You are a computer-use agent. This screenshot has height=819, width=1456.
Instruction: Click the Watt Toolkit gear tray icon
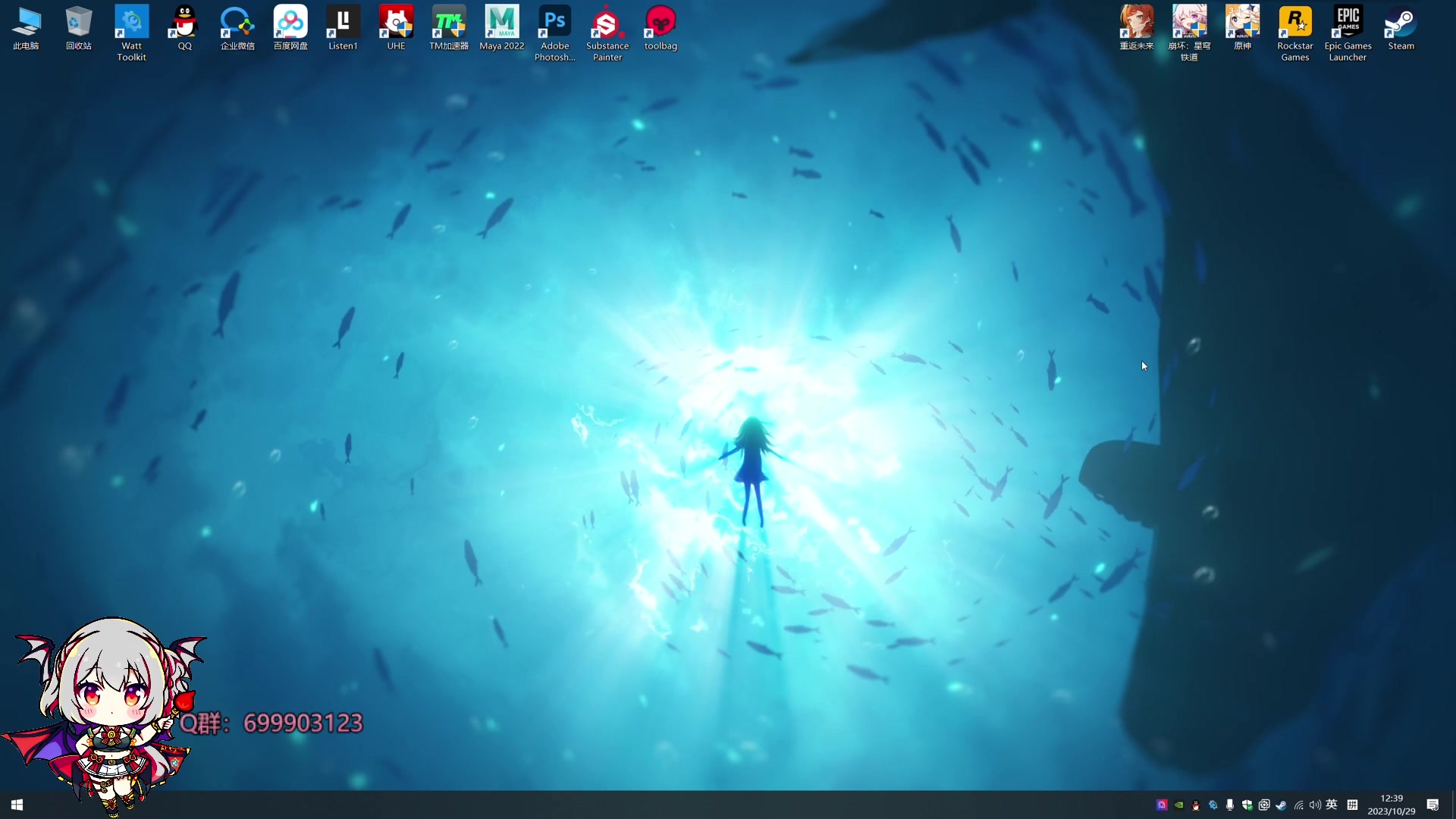click(x=1213, y=805)
